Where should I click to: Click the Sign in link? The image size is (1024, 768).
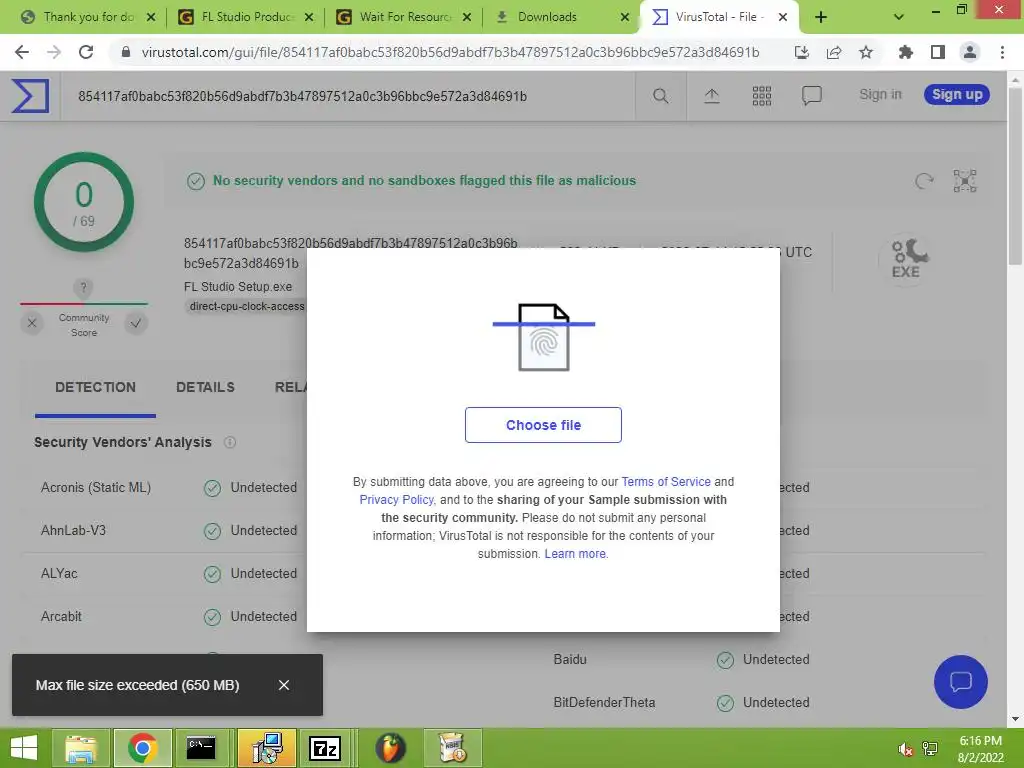(880, 95)
